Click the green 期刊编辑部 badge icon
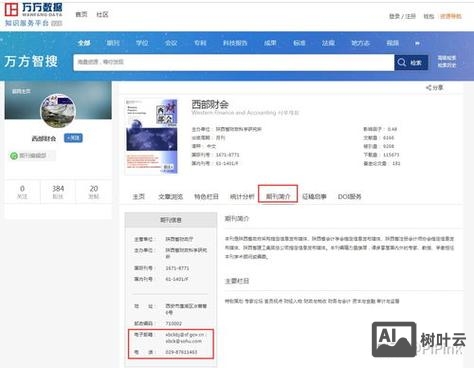The width and height of the screenshot is (474, 368). (x=14, y=156)
